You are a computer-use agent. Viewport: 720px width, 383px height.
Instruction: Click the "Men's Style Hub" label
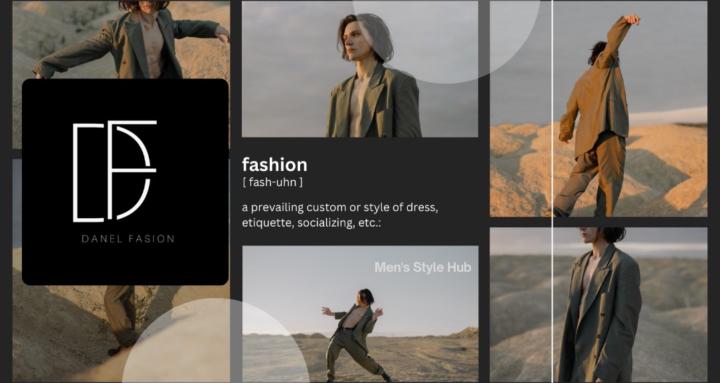pyautogui.click(x=422, y=267)
